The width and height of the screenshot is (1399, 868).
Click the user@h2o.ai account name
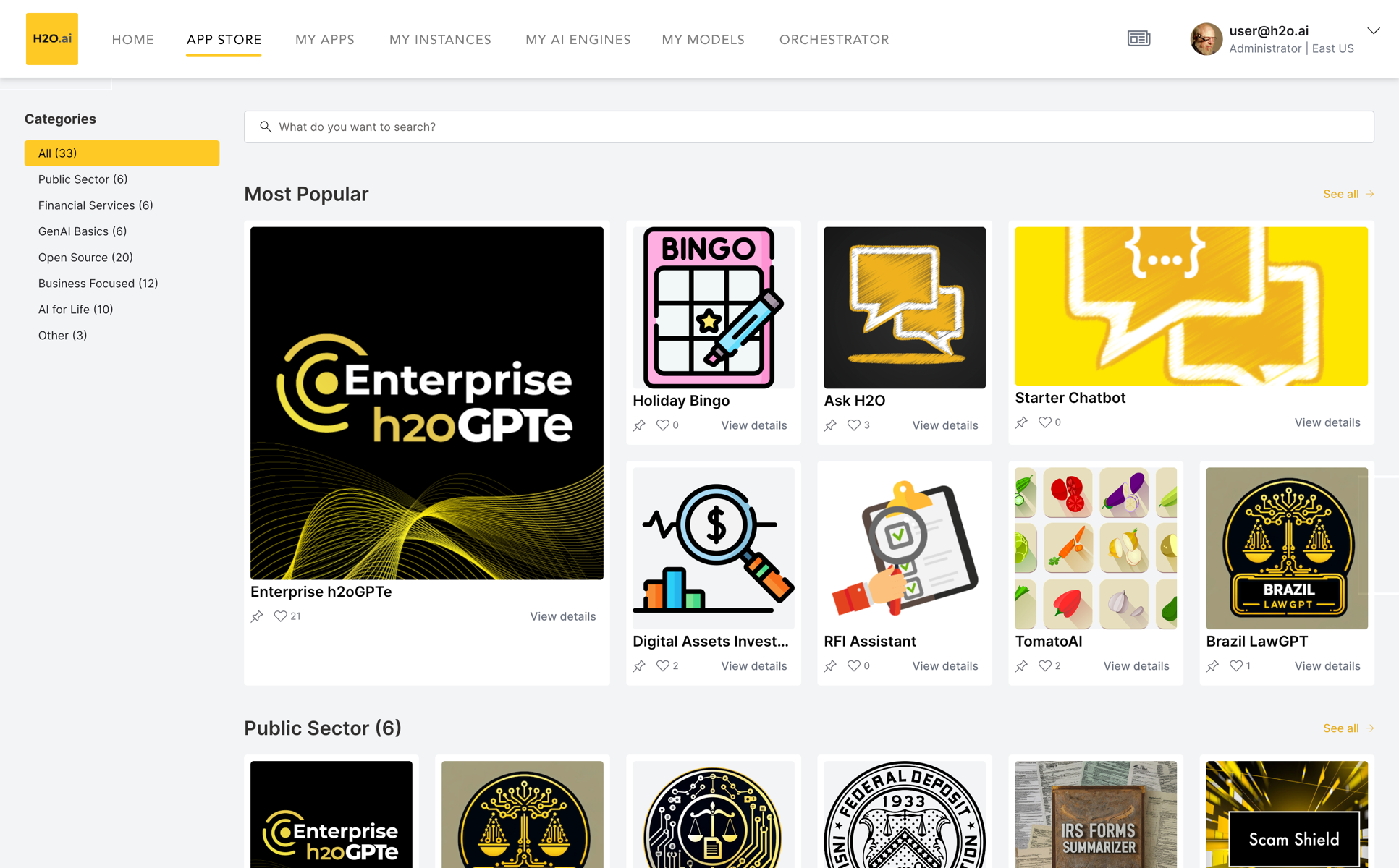click(1268, 31)
